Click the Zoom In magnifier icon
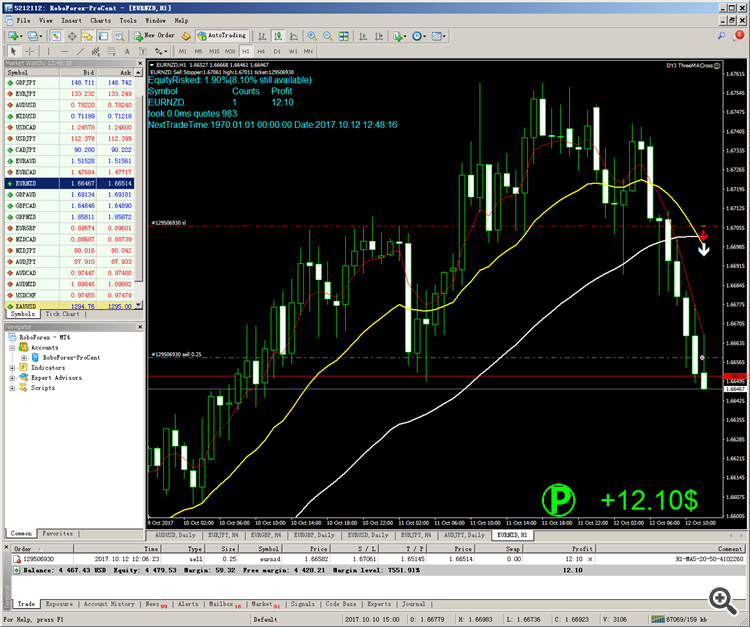 312,36
